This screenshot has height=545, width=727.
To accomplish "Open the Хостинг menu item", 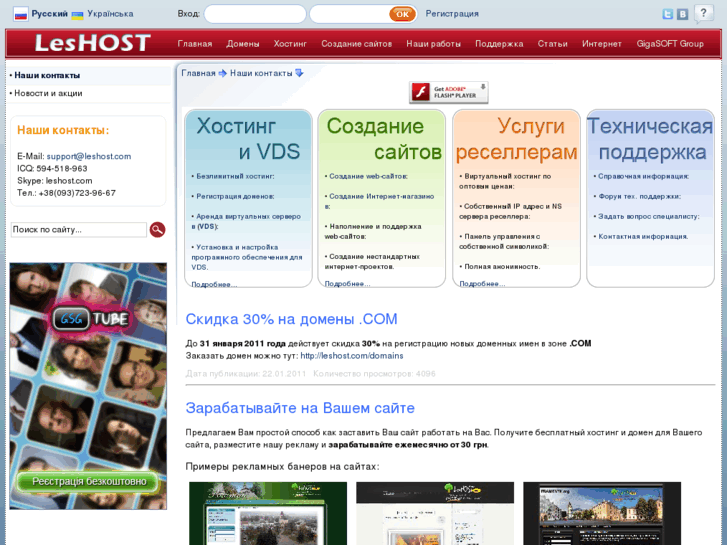I will [x=290, y=44].
